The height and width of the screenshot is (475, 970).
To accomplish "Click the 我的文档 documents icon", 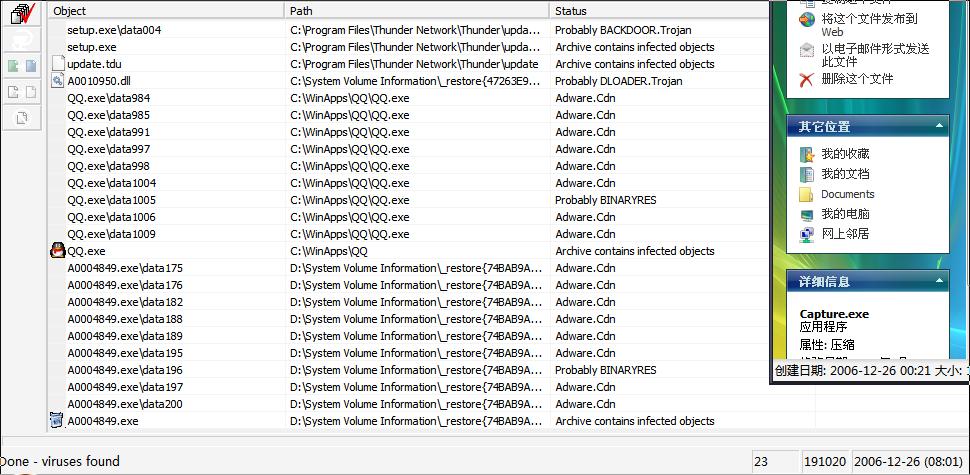I will coord(807,174).
